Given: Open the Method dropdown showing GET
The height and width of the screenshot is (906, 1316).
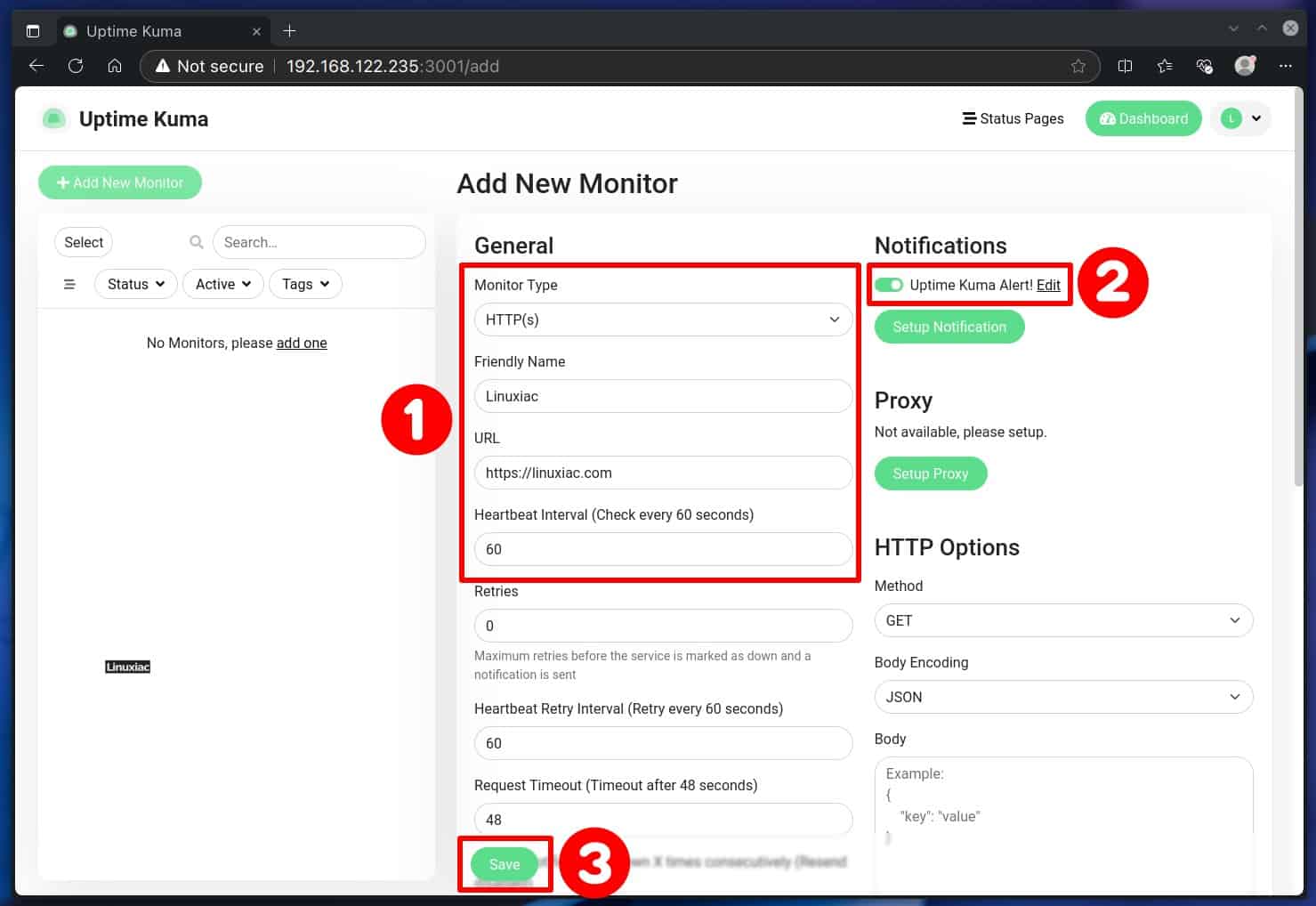Looking at the screenshot, I should 1062,619.
